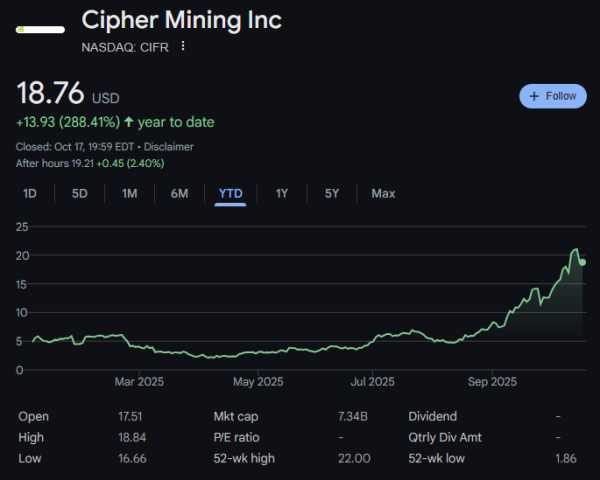Show the 1M price chart

[130, 193]
